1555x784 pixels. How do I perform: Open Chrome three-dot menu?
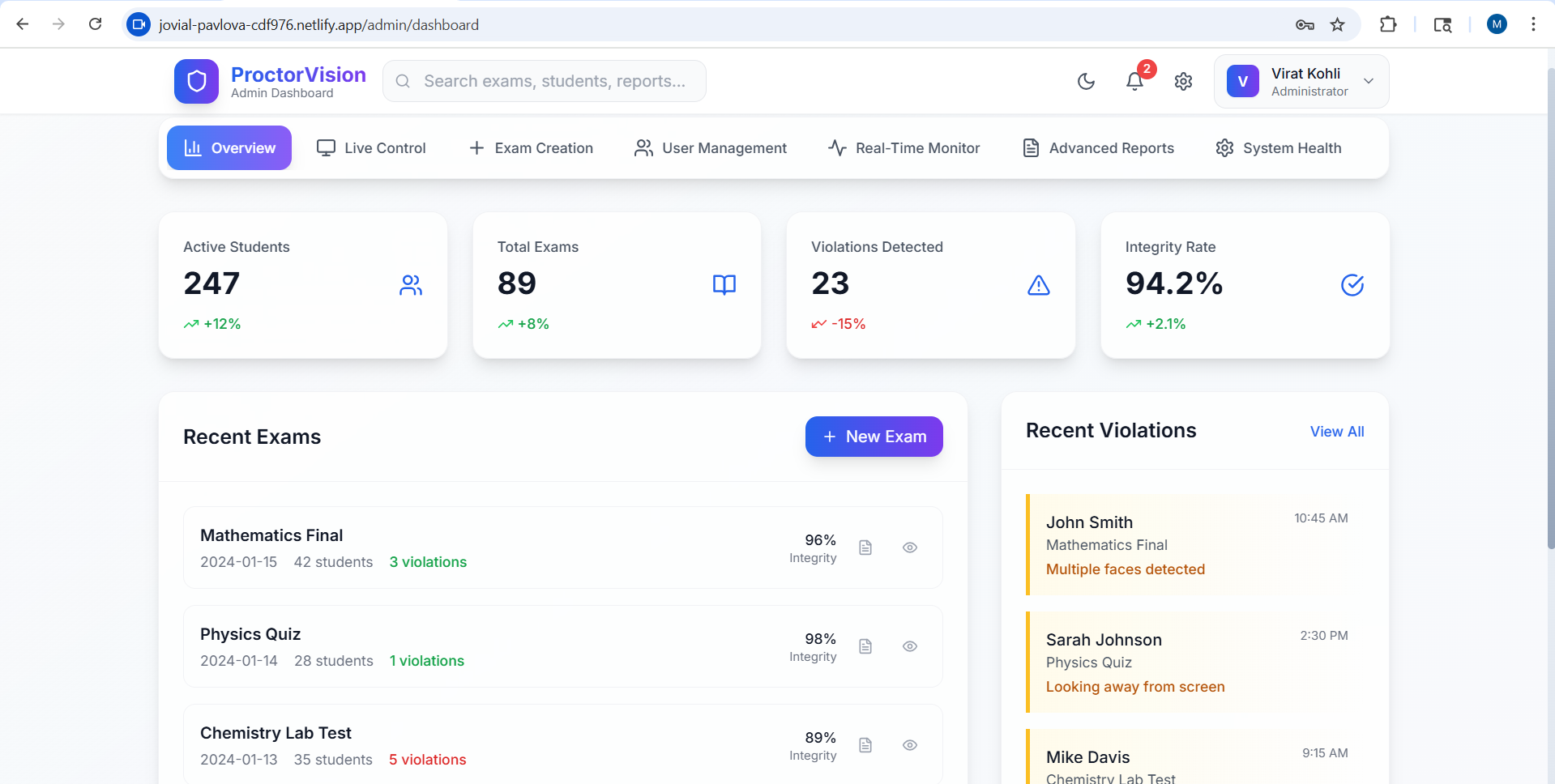[1533, 24]
